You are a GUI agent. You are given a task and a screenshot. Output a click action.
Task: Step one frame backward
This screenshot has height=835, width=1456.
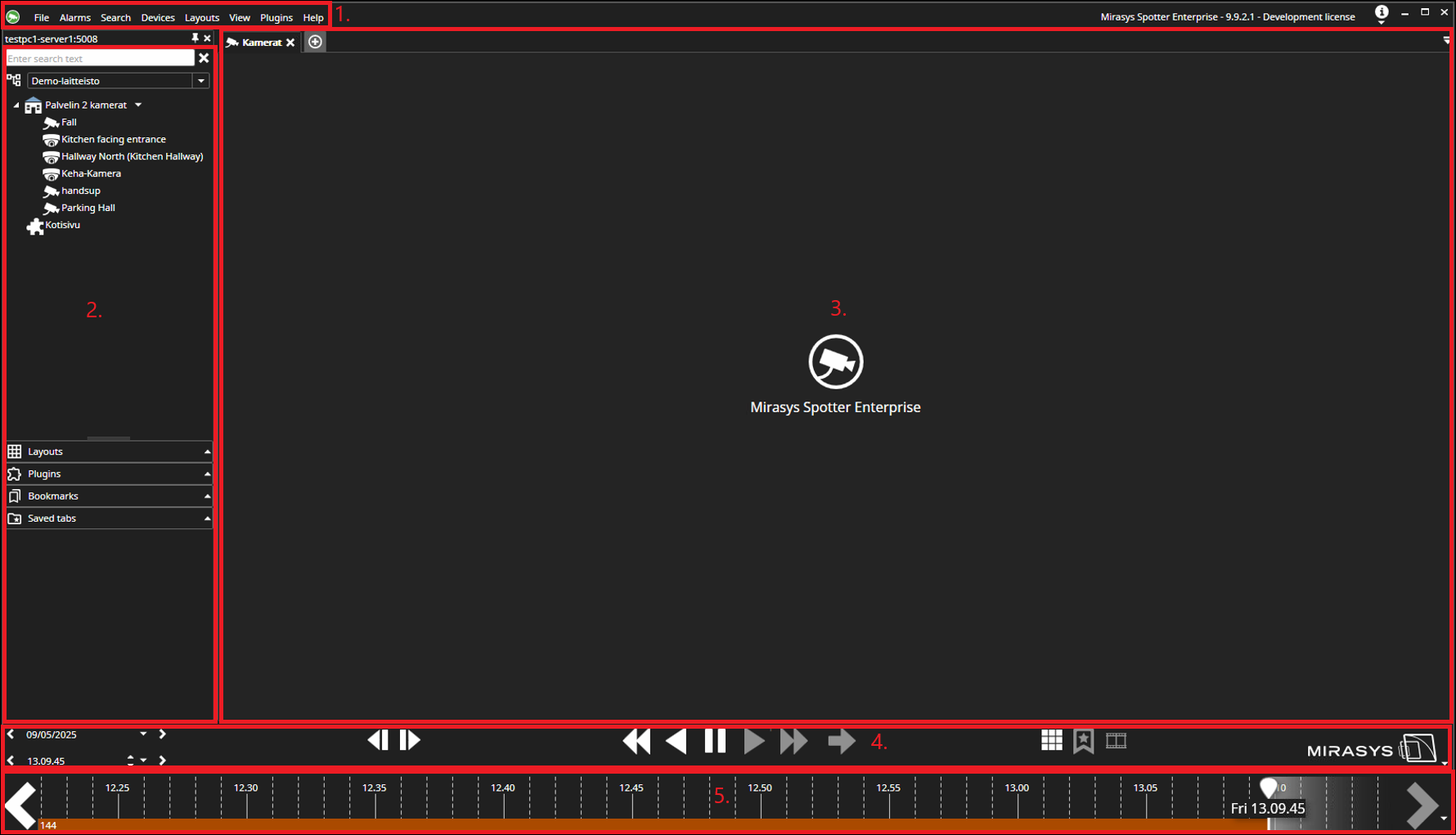point(378,740)
